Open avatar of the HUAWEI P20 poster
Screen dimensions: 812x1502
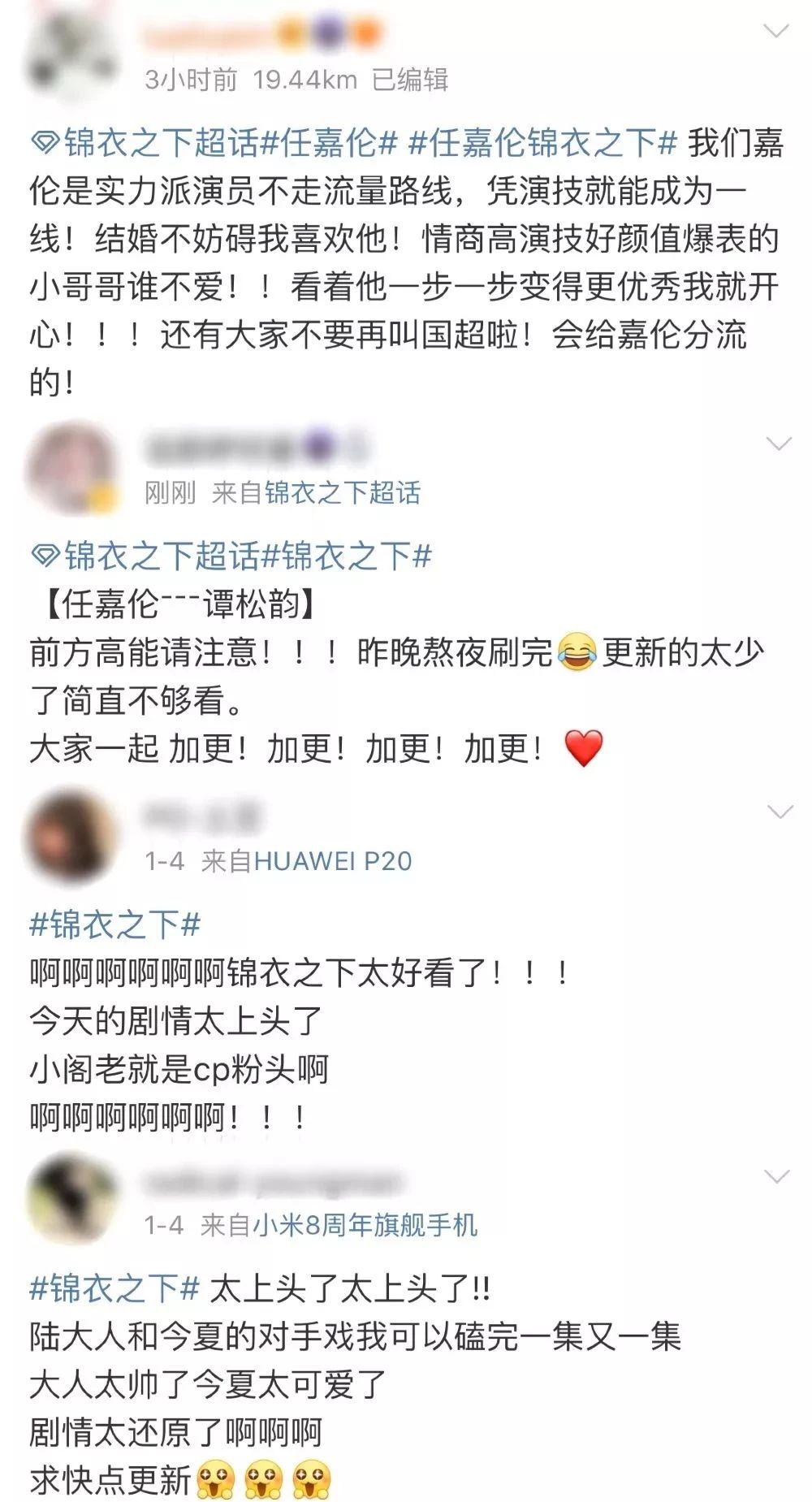[x=71, y=837]
